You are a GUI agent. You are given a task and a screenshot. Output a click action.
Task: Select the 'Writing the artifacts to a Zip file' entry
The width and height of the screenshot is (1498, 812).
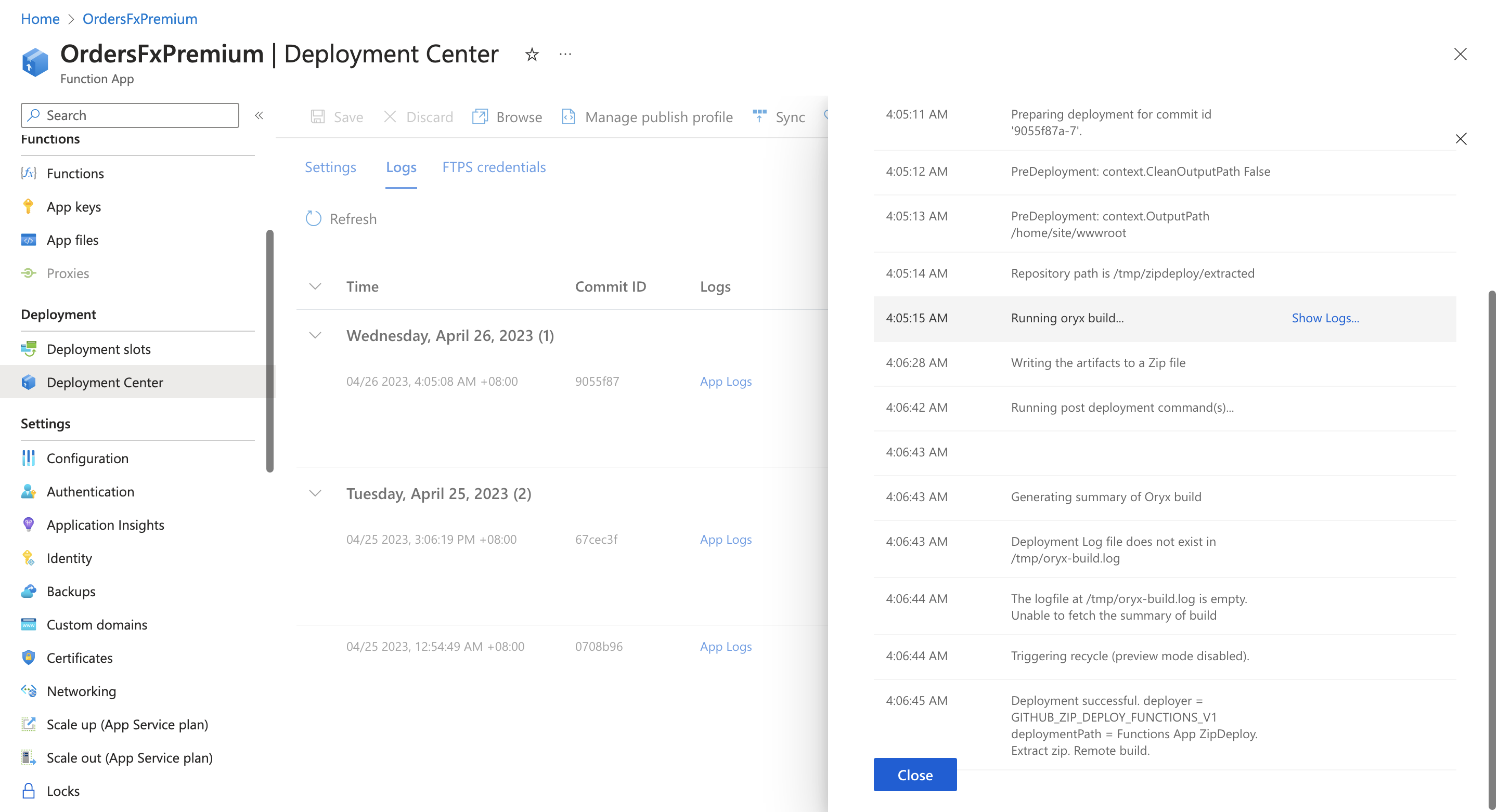(1164, 363)
